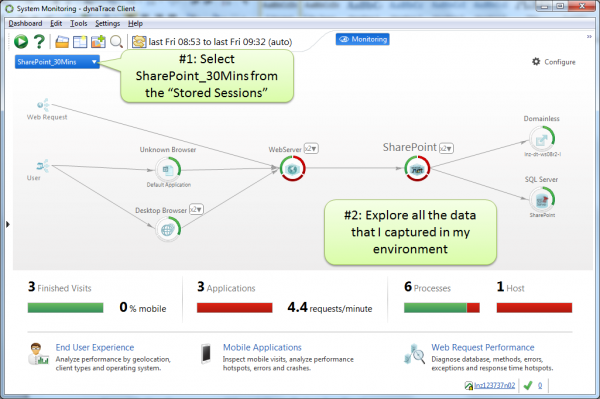Click the open folder toolbar icon
This screenshot has width=600, height=399.
(x=62, y=41)
